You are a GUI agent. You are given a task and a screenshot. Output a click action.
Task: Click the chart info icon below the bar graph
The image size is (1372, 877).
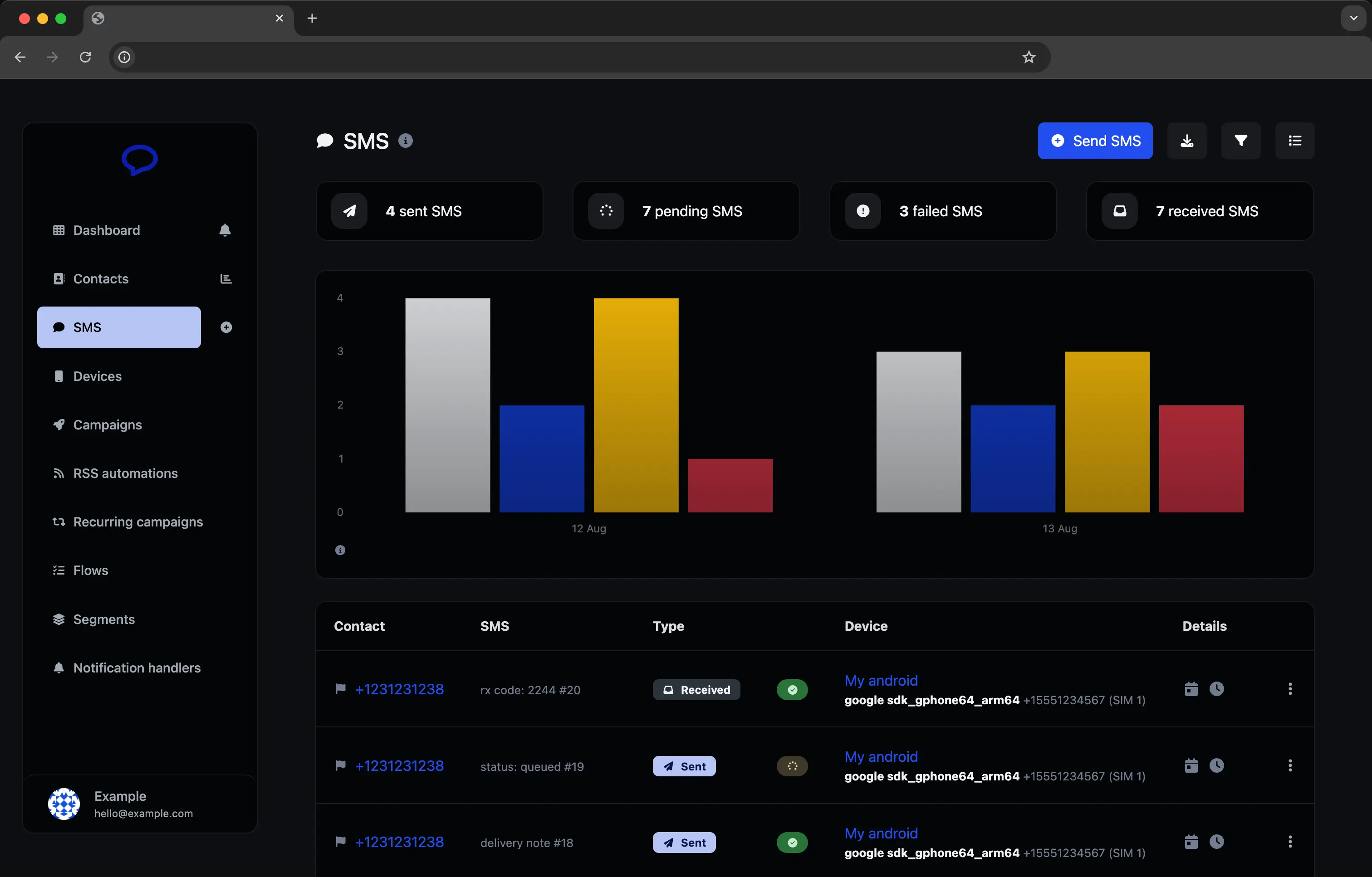pos(340,550)
